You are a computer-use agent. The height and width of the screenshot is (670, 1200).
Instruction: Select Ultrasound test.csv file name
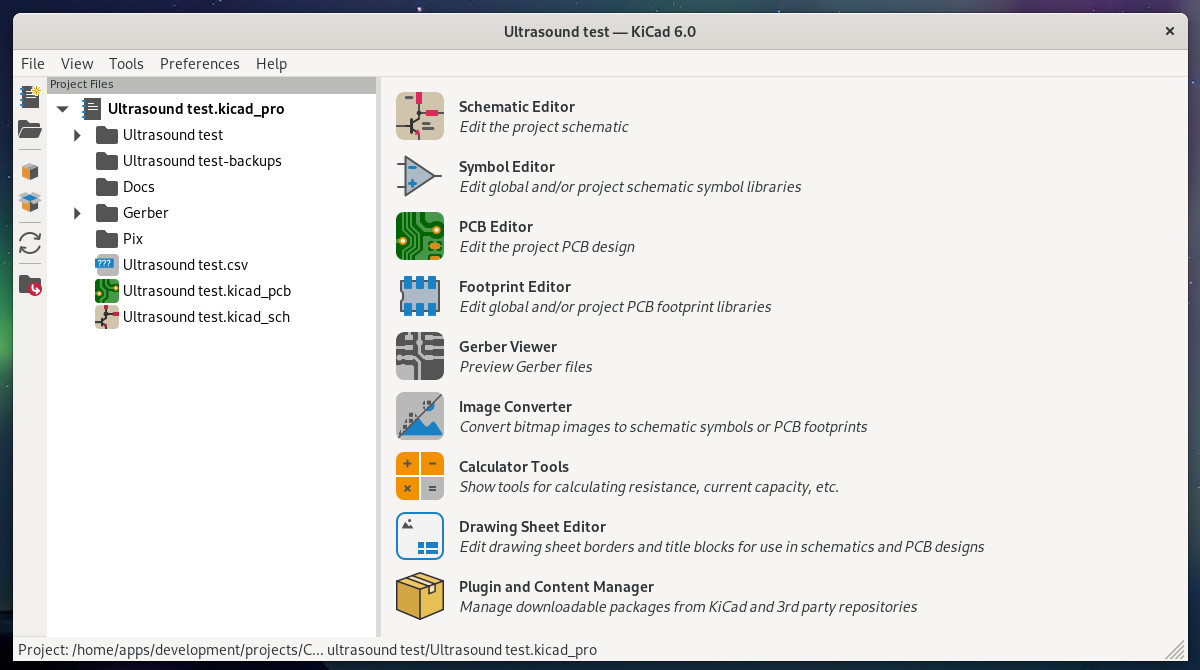(185, 265)
